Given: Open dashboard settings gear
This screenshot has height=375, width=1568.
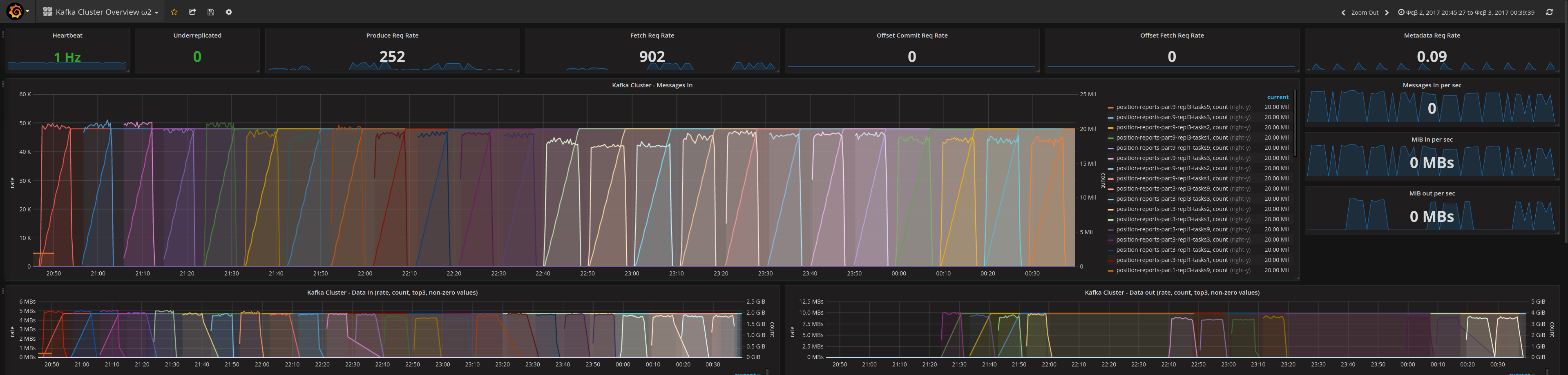Looking at the screenshot, I should [x=229, y=12].
